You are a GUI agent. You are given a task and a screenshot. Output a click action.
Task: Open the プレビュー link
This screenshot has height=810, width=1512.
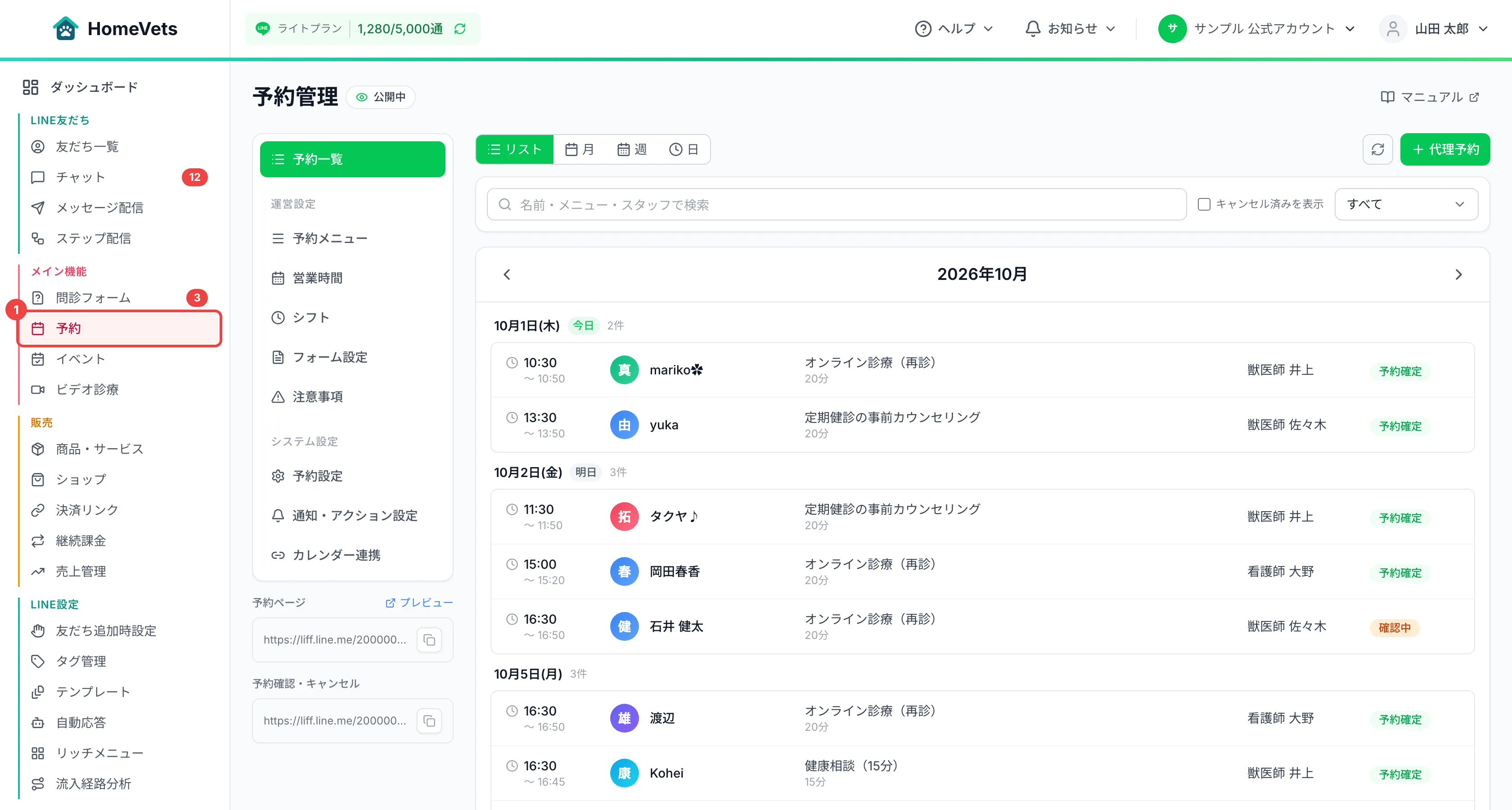pos(419,603)
